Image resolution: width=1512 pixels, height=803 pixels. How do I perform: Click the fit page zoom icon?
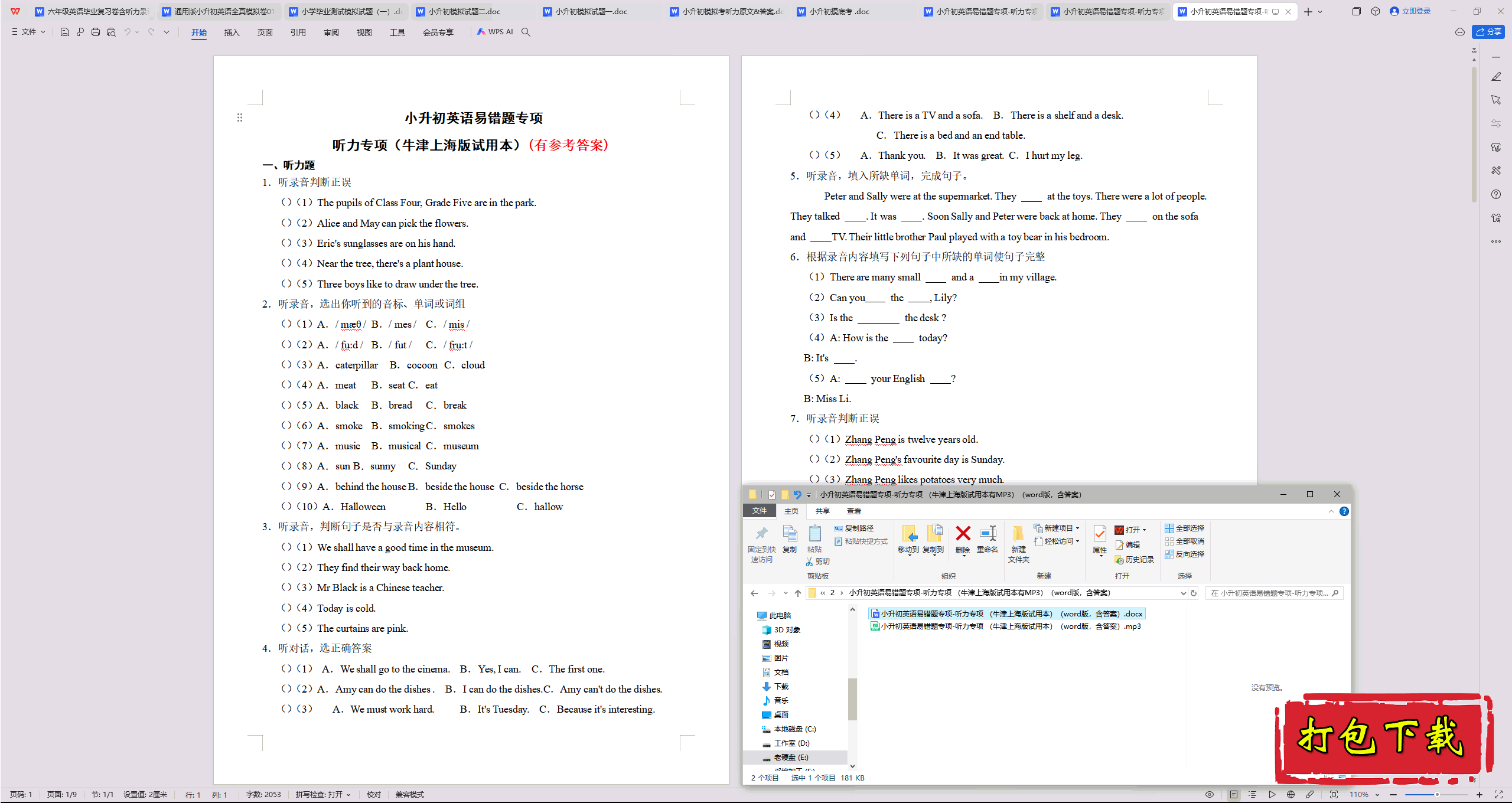1334,795
